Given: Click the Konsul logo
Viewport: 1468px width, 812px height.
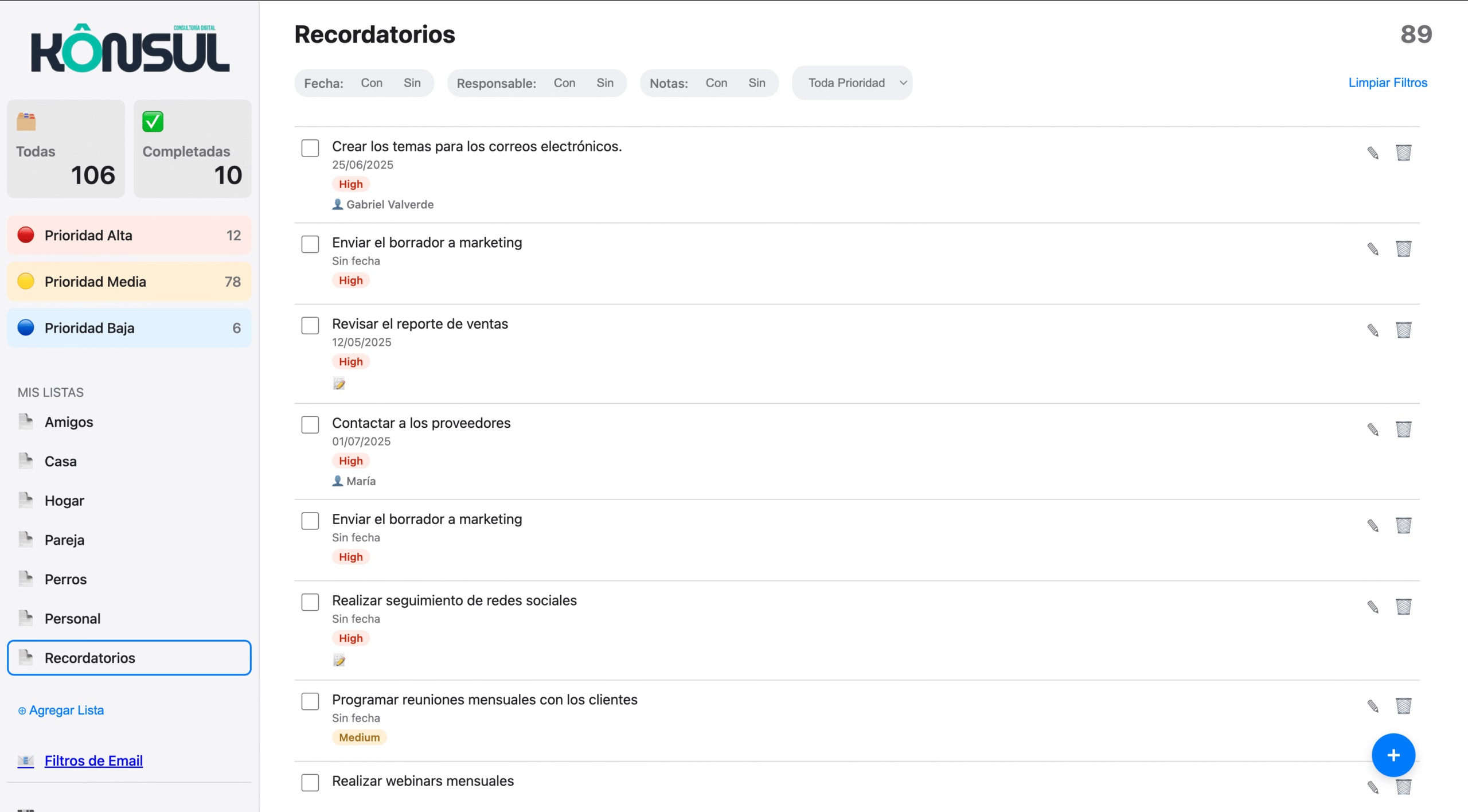Looking at the screenshot, I should tap(130, 48).
